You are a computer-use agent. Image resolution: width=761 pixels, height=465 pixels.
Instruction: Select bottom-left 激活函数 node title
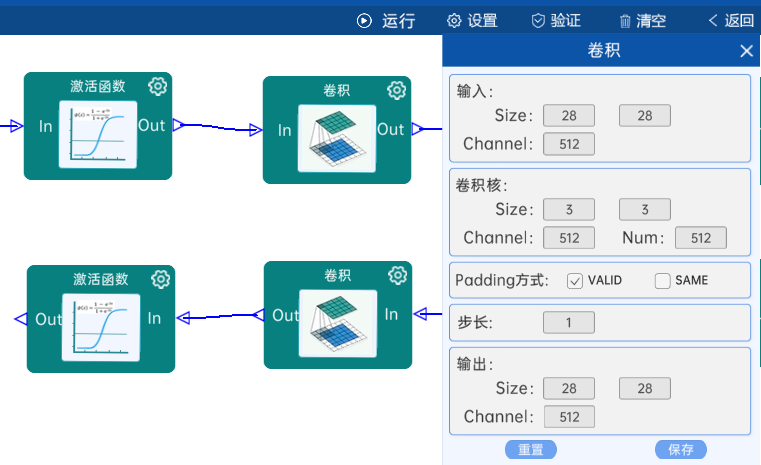click(101, 279)
